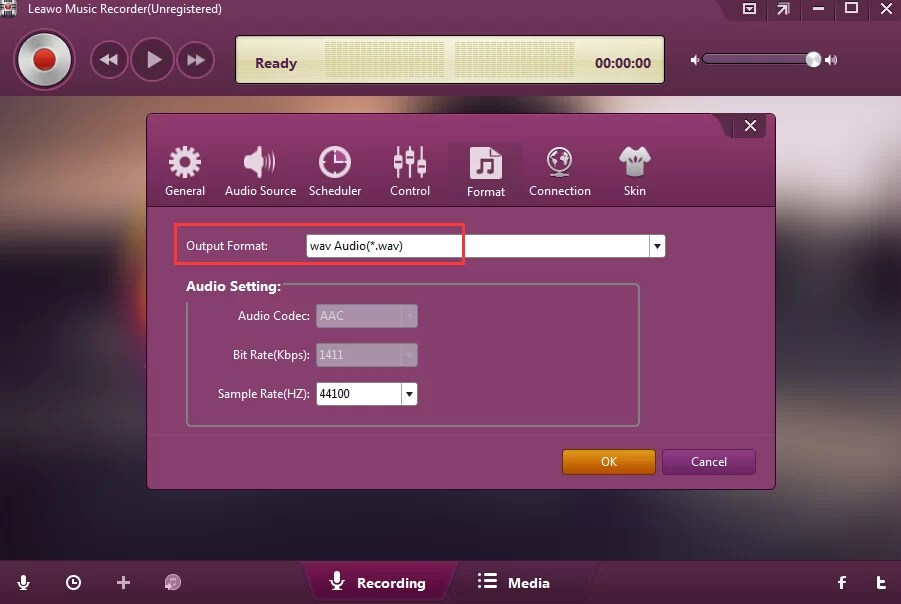
Task: Click the microphone icon in bottom toolbar
Action: [23, 582]
